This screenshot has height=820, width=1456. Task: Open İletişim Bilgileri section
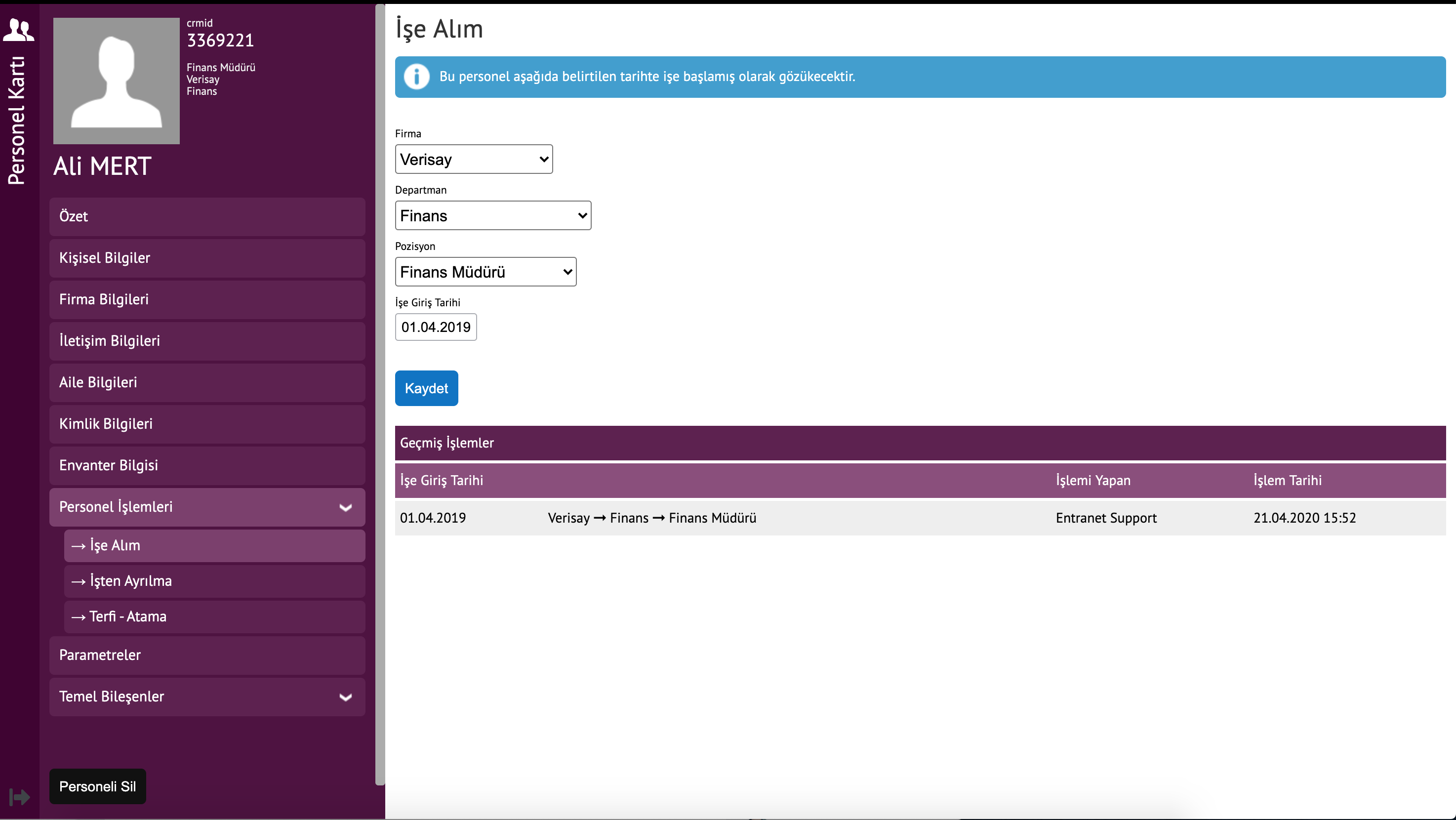pyautogui.click(x=207, y=341)
